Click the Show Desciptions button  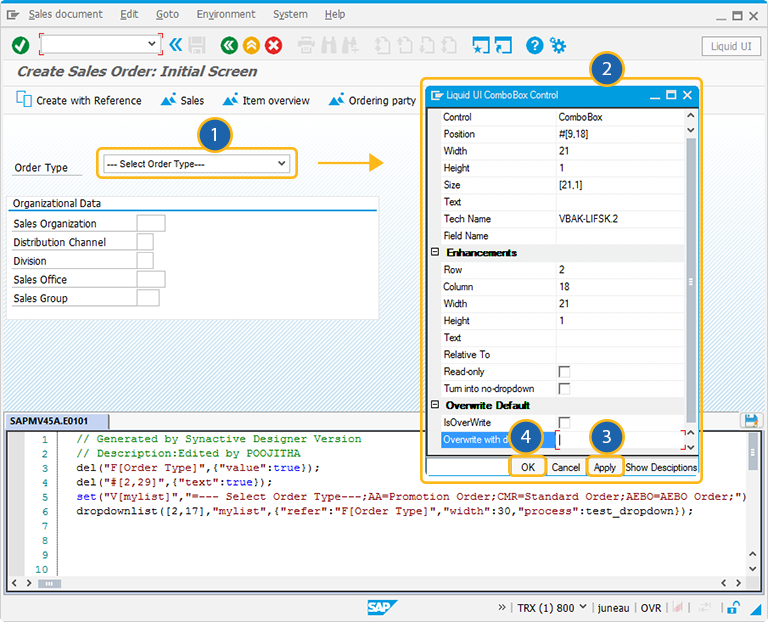[661, 467]
